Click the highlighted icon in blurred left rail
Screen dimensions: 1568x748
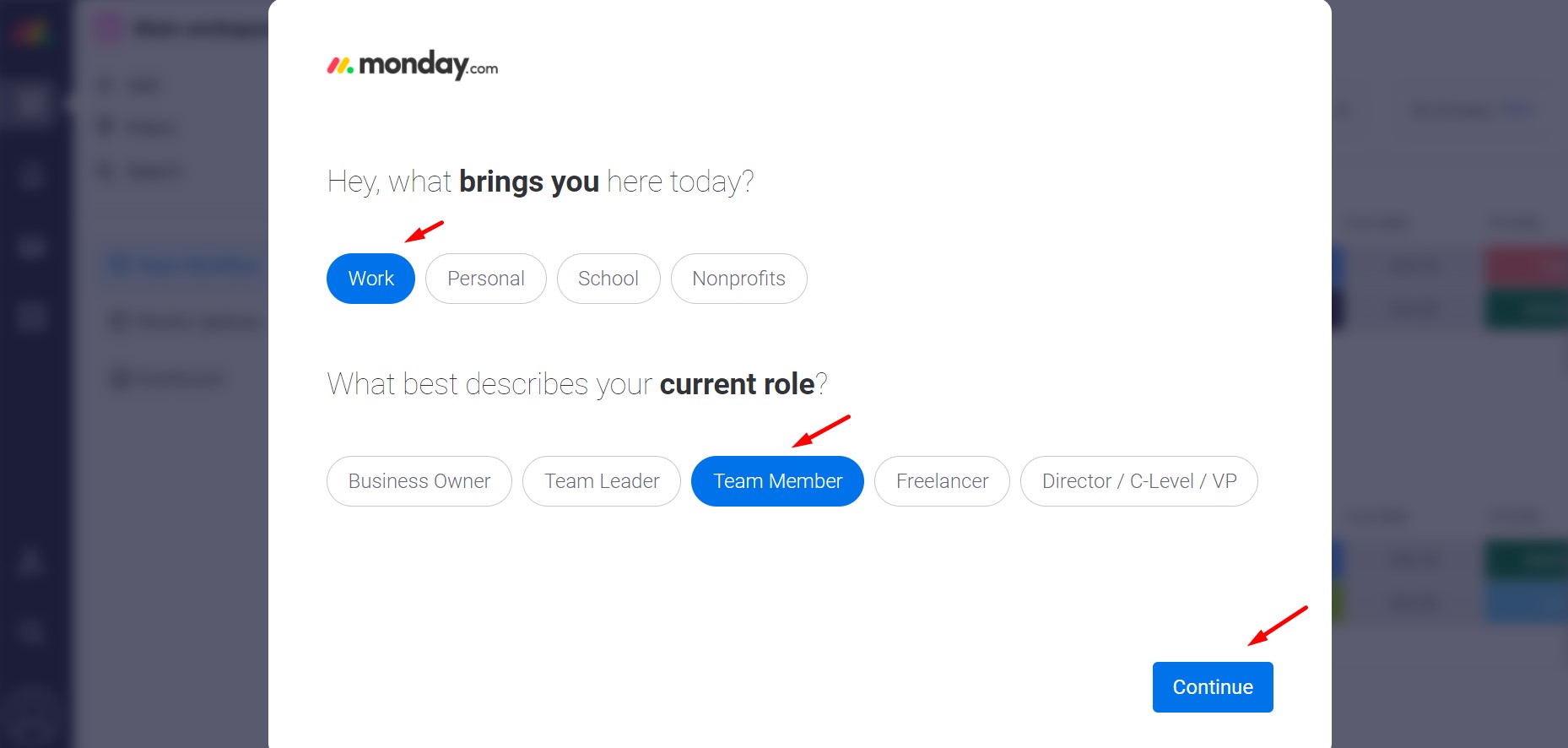click(31, 103)
